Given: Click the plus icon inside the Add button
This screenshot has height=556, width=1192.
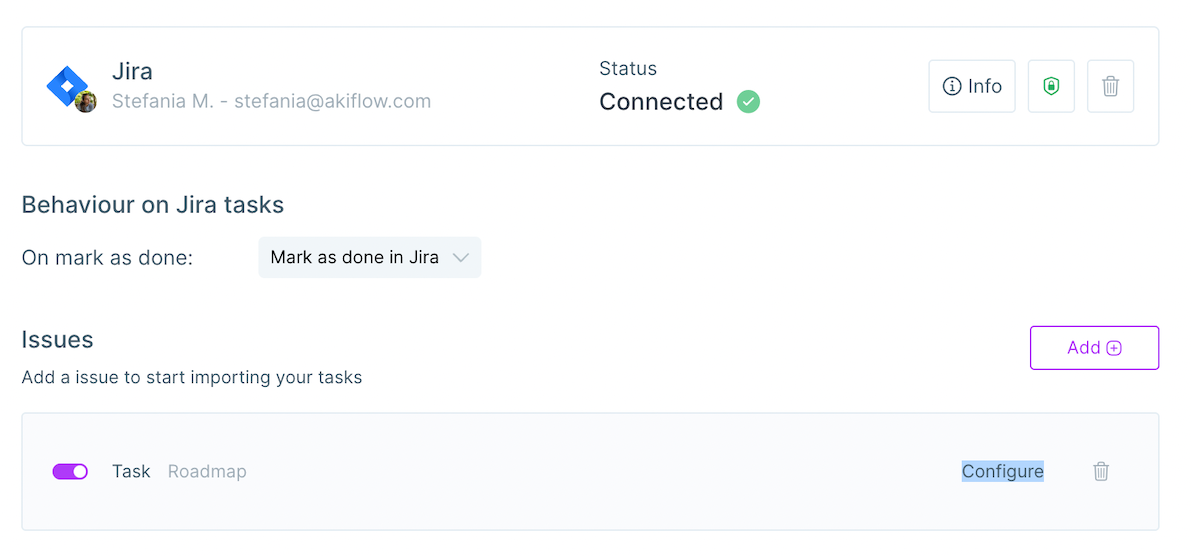Looking at the screenshot, I should (1114, 348).
